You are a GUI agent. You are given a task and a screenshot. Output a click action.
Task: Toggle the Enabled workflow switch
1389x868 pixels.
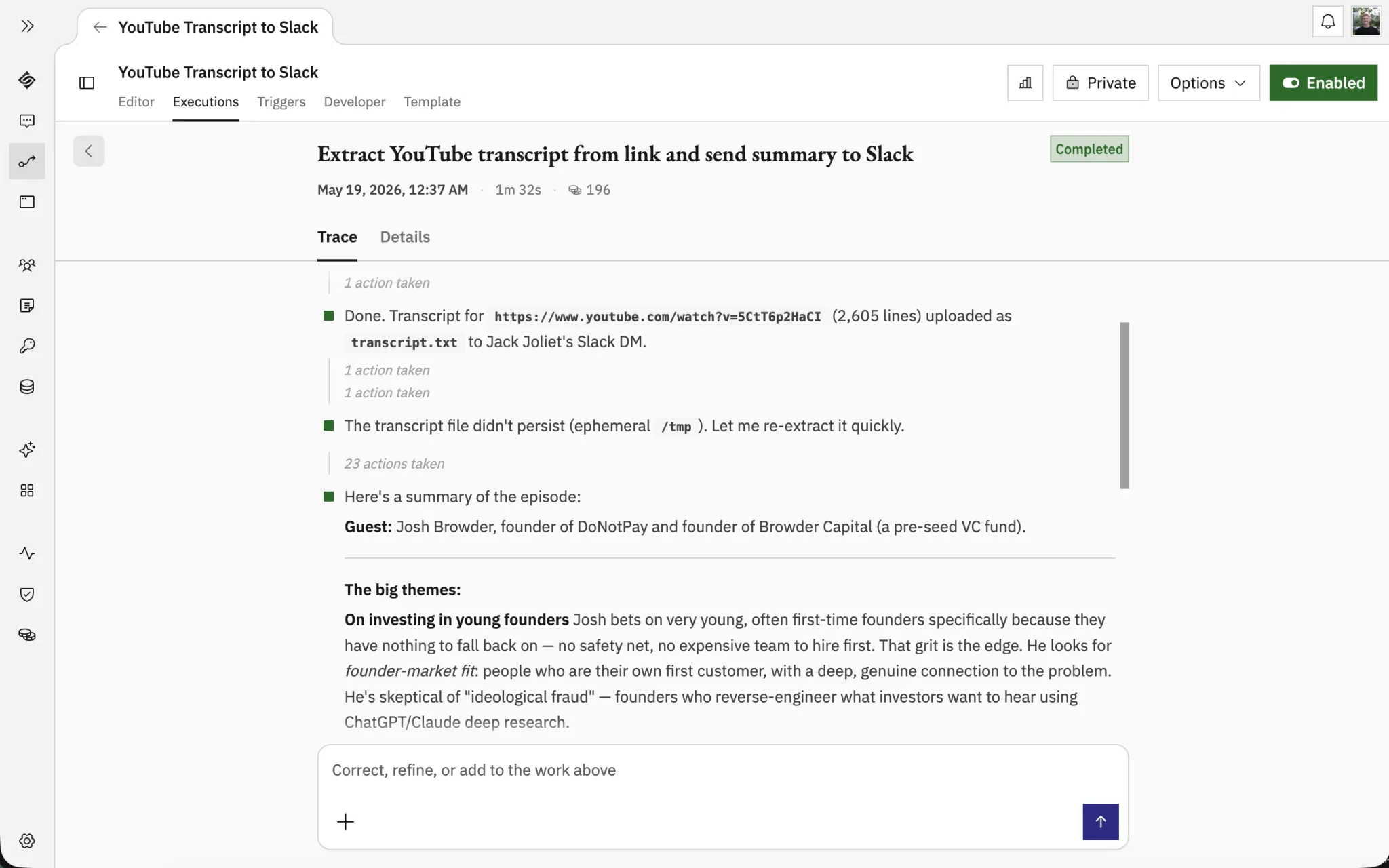[x=1323, y=83]
